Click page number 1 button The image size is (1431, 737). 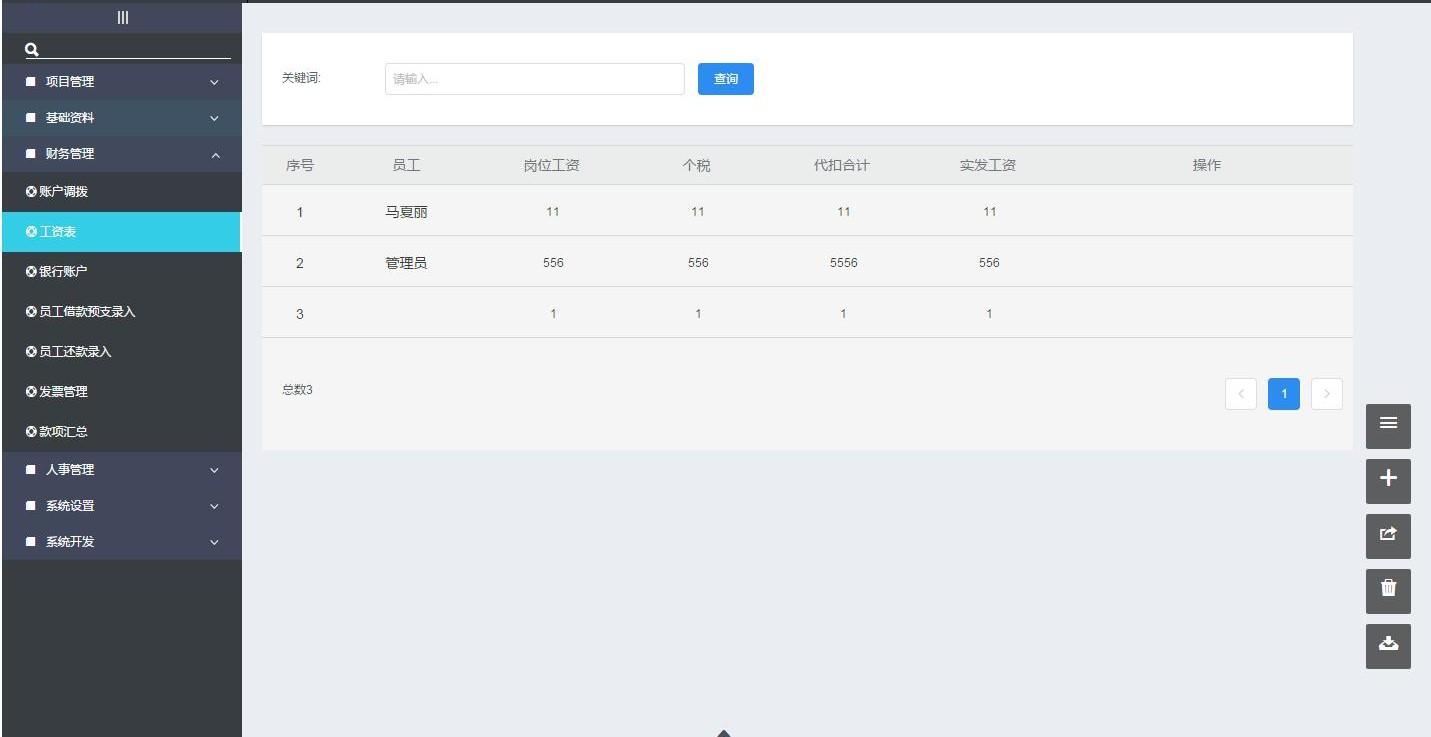point(1283,394)
